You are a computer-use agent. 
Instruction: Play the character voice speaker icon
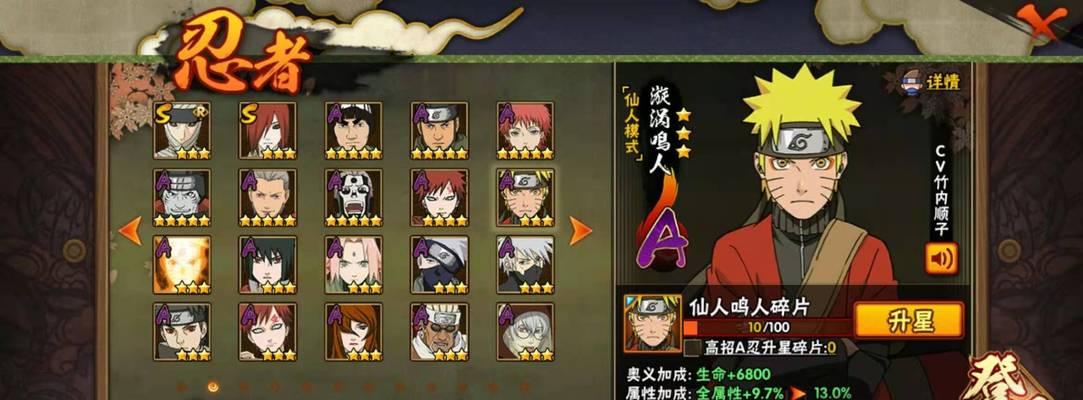[x=941, y=258]
